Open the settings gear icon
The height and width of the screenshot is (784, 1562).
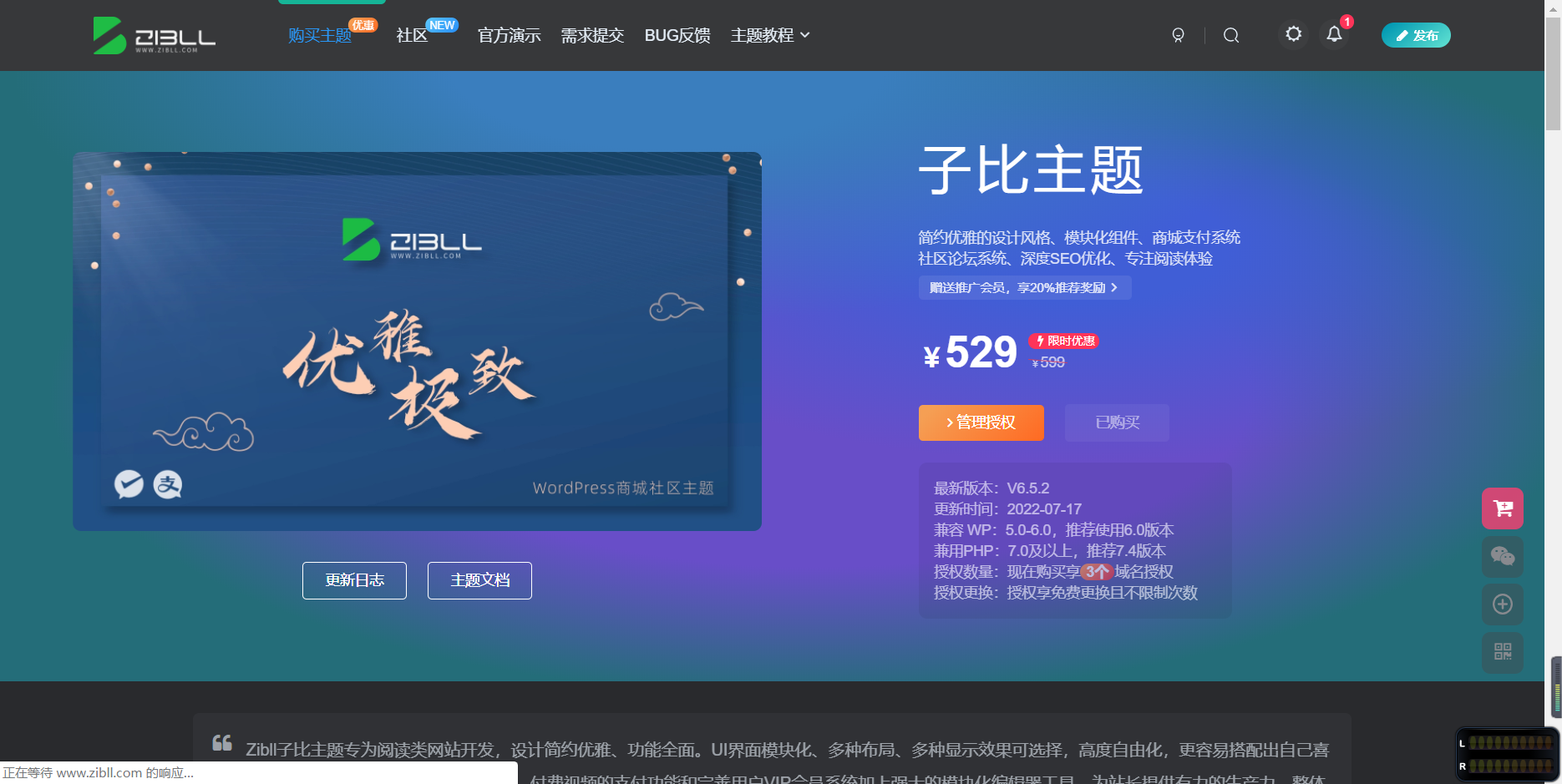1293,34
